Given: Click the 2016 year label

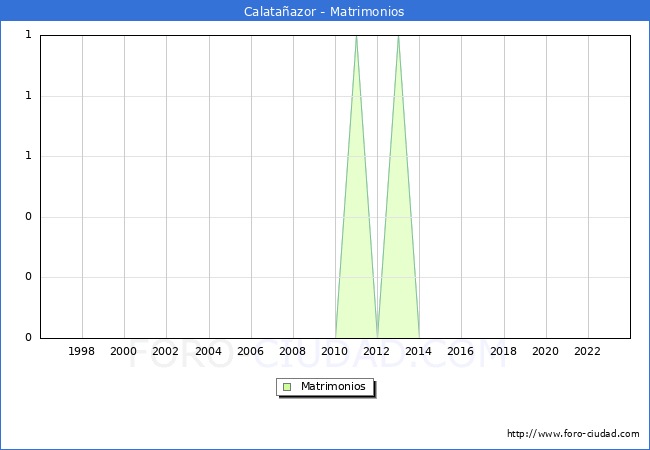Looking at the screenshot, I should point(461,352).
